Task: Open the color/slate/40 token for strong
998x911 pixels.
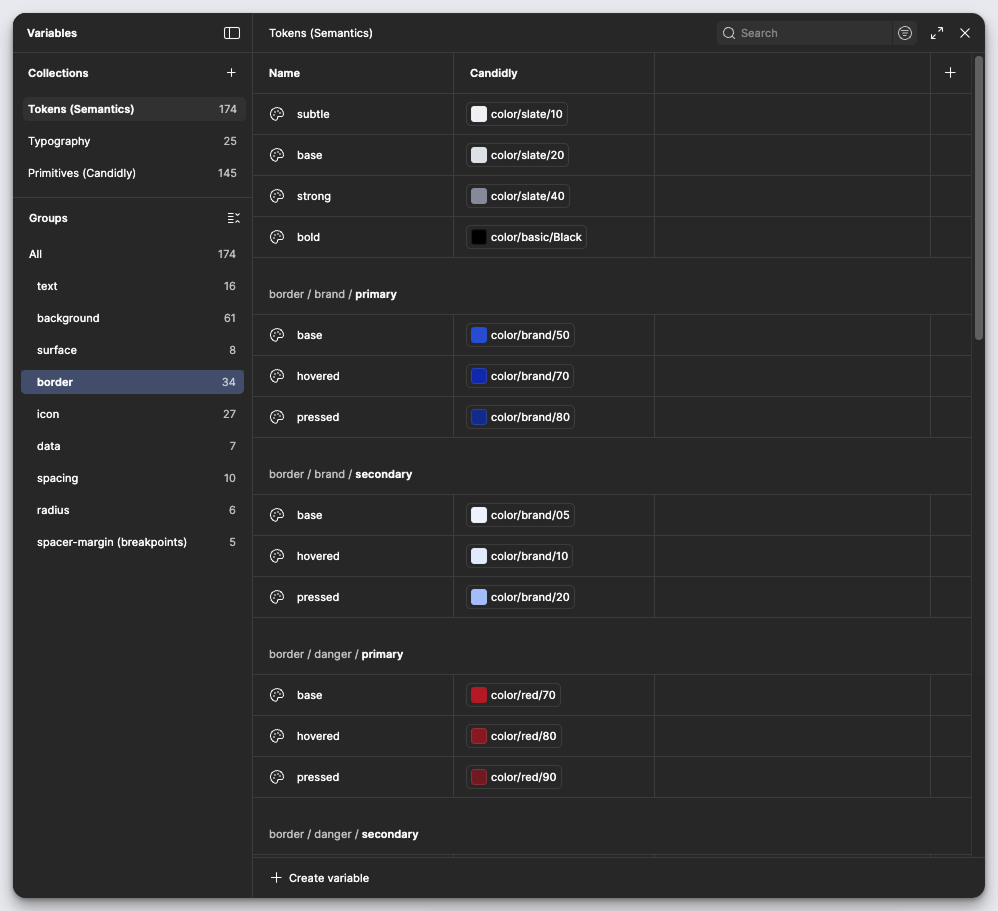Action: point(517,195)
